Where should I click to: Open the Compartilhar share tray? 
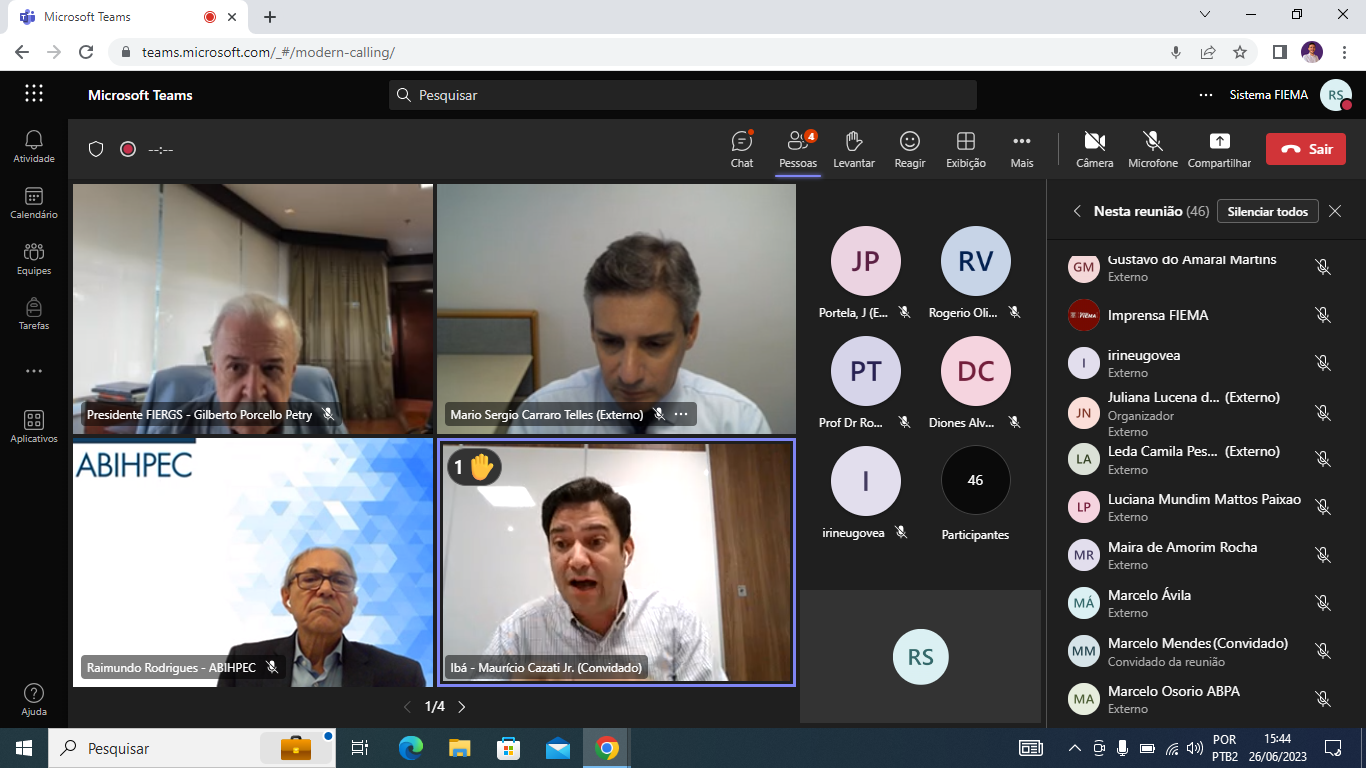coord(1219,149)
